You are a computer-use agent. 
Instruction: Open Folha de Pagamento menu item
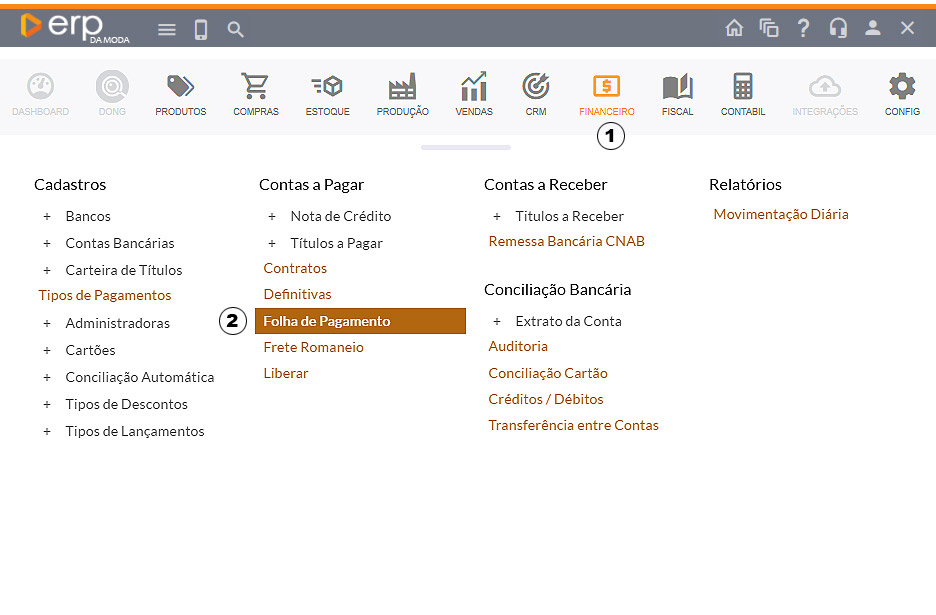click(360, 321)
